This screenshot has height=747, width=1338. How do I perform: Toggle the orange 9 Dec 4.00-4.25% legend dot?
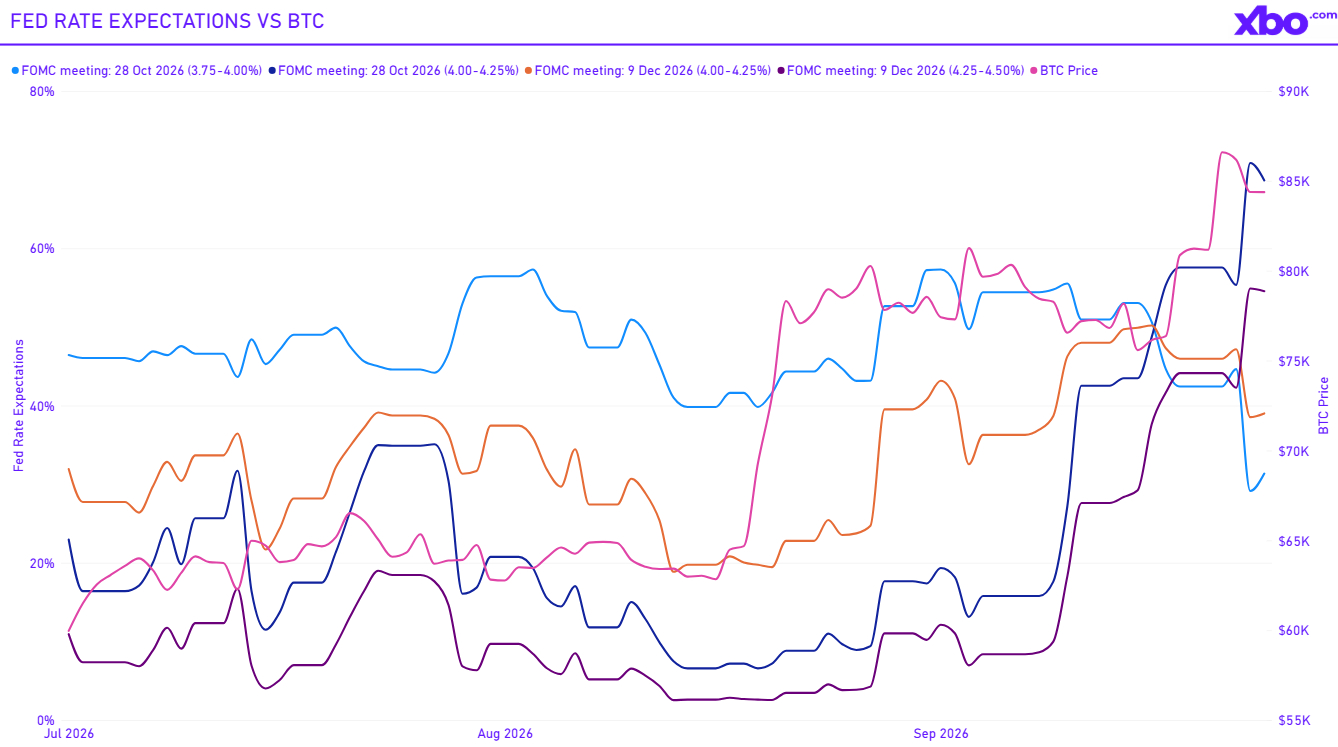tap(529, 71)
